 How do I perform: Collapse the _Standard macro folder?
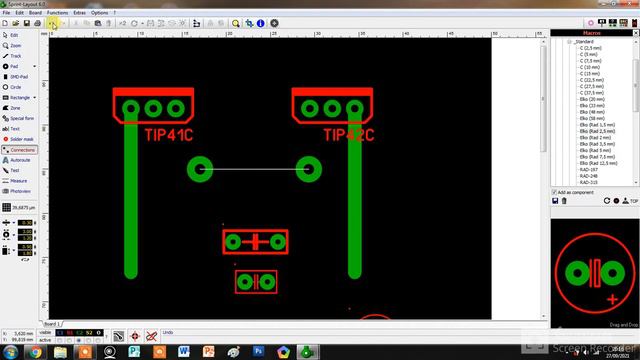(x=569, y=42)
